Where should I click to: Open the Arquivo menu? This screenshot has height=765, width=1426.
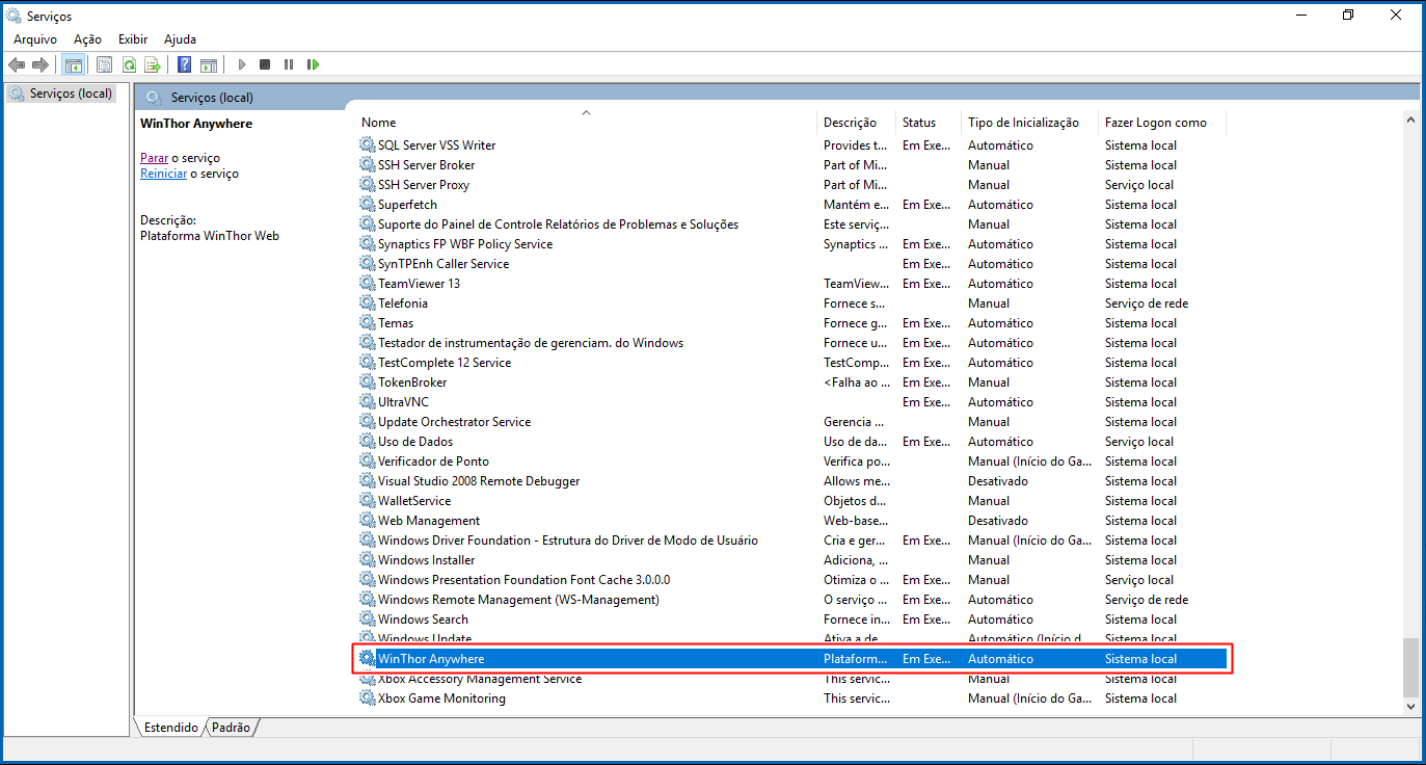point(35,39)
